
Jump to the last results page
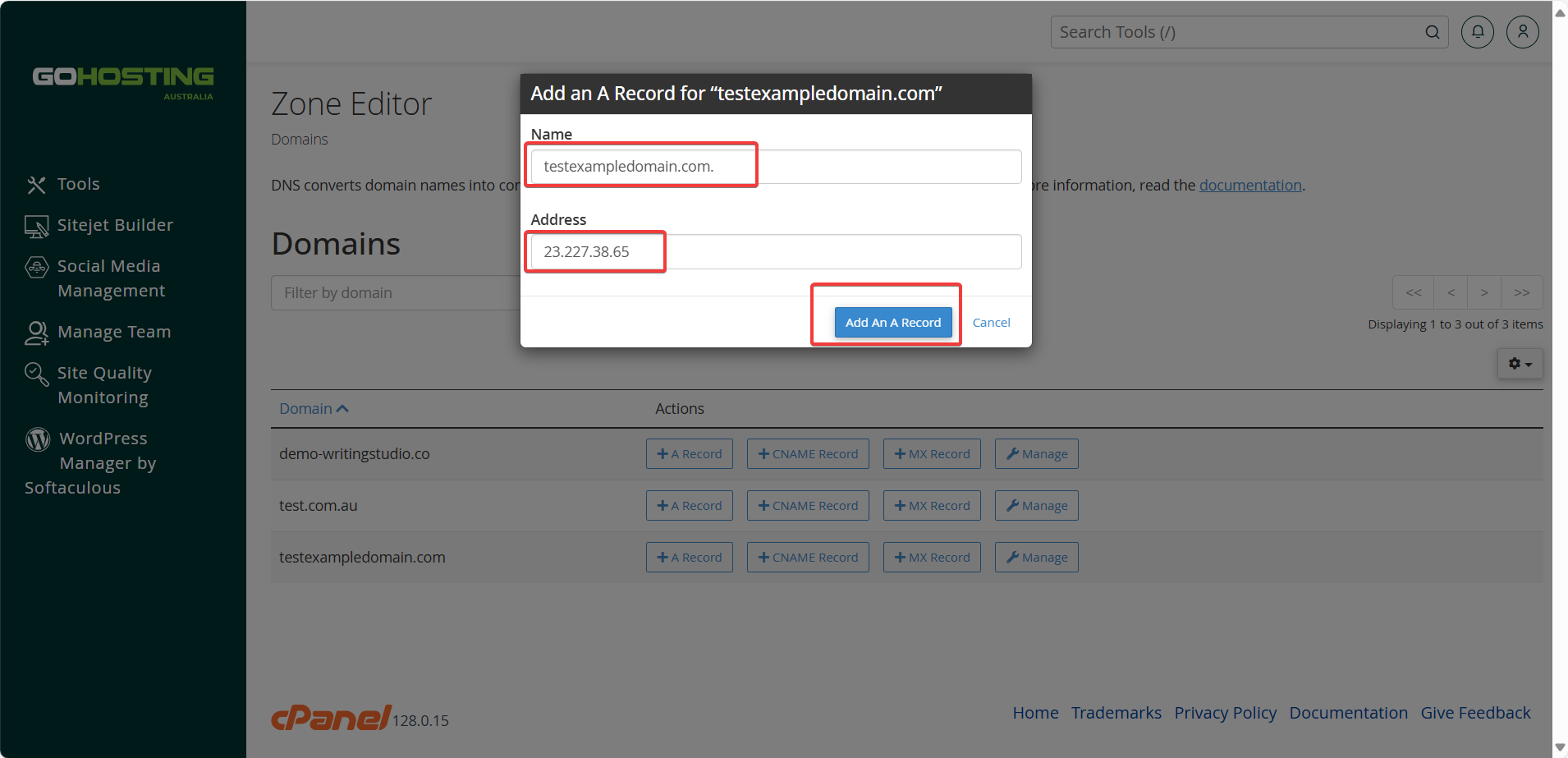coord(1521,292)
